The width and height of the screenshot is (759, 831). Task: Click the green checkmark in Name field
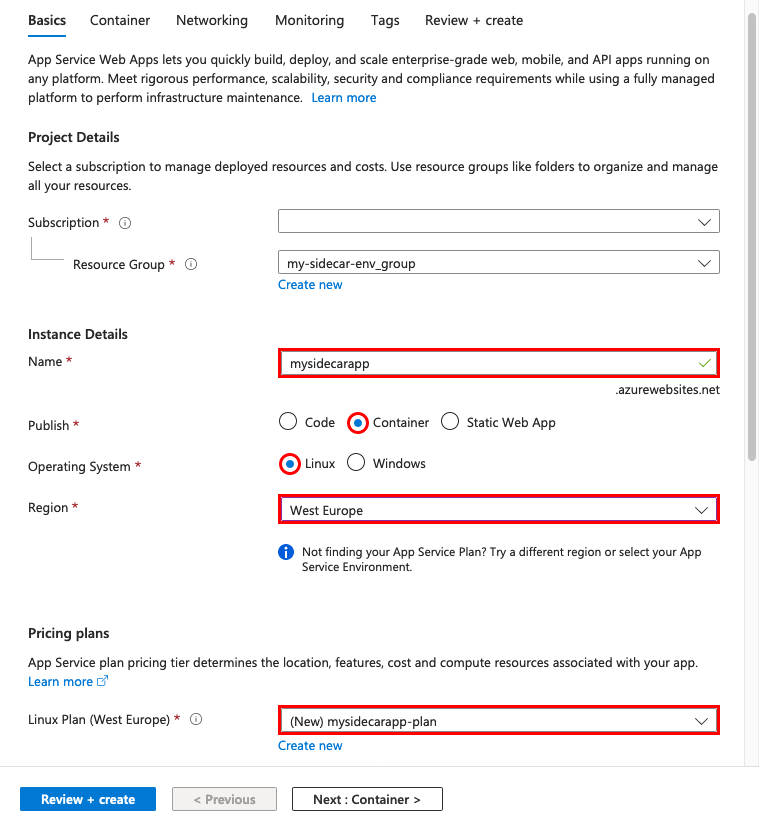(704, 363)
